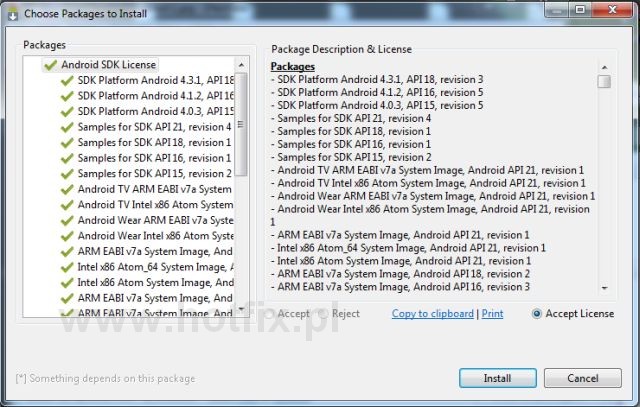Click description line 'ARM EABI v7a System Image, Android API 16'

pos(400,287)
